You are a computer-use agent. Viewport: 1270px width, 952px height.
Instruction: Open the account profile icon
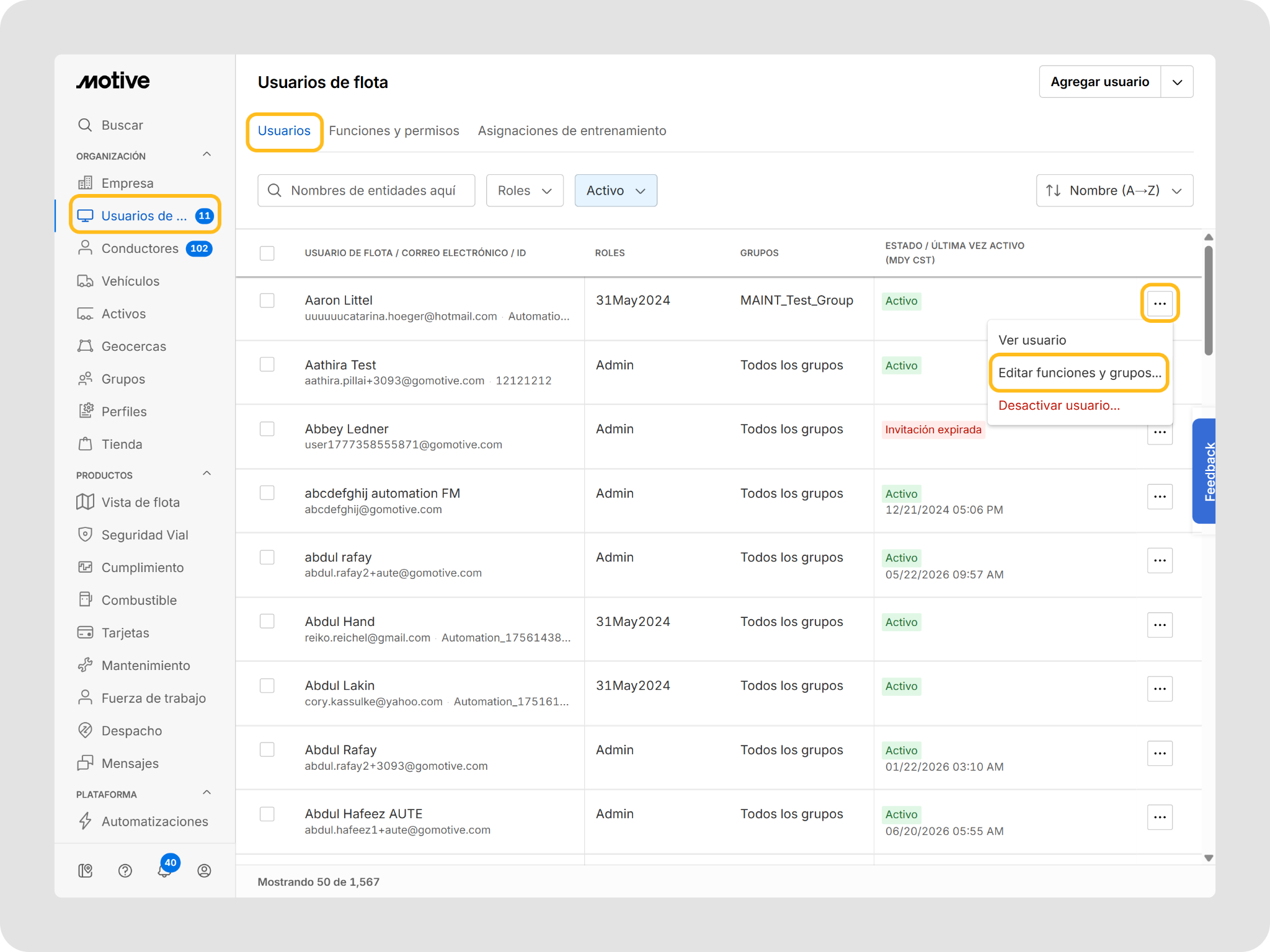click(x=204, y=871)
